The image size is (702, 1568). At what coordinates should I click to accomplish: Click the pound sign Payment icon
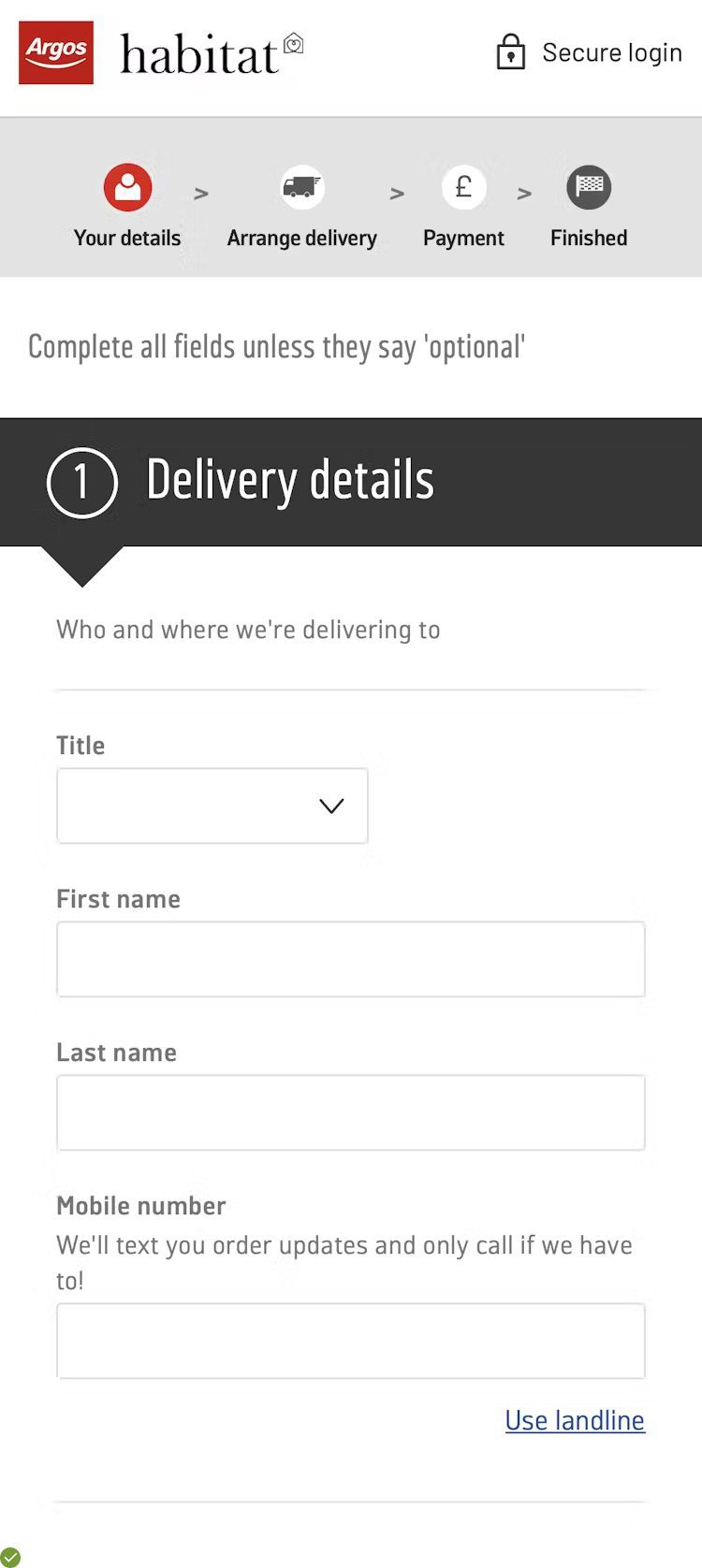(x=463, y=187)
